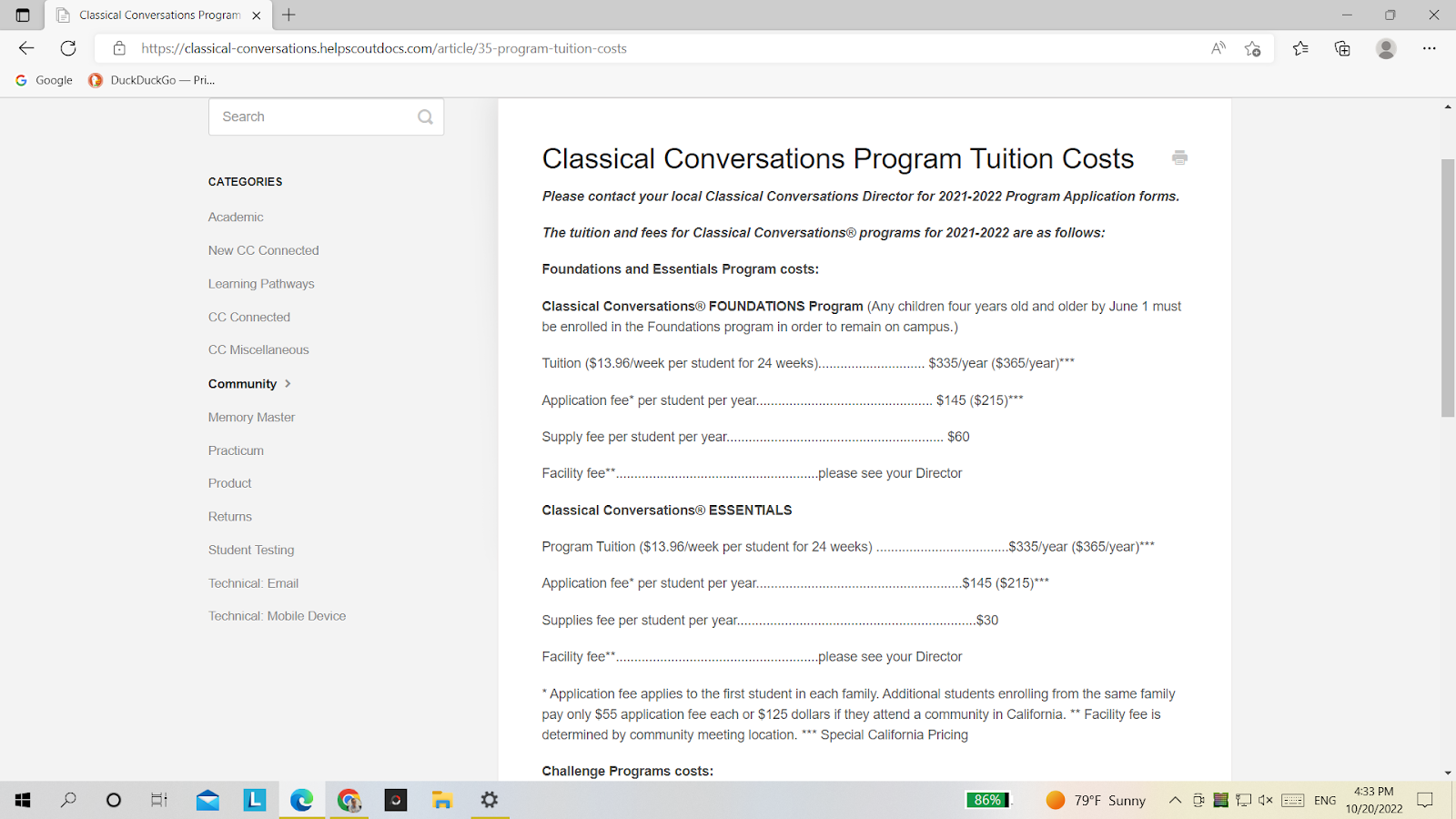This screenshot has width=1456, height=819.
Task: Go back using browser back arrow
Action: tap(26, 48)
